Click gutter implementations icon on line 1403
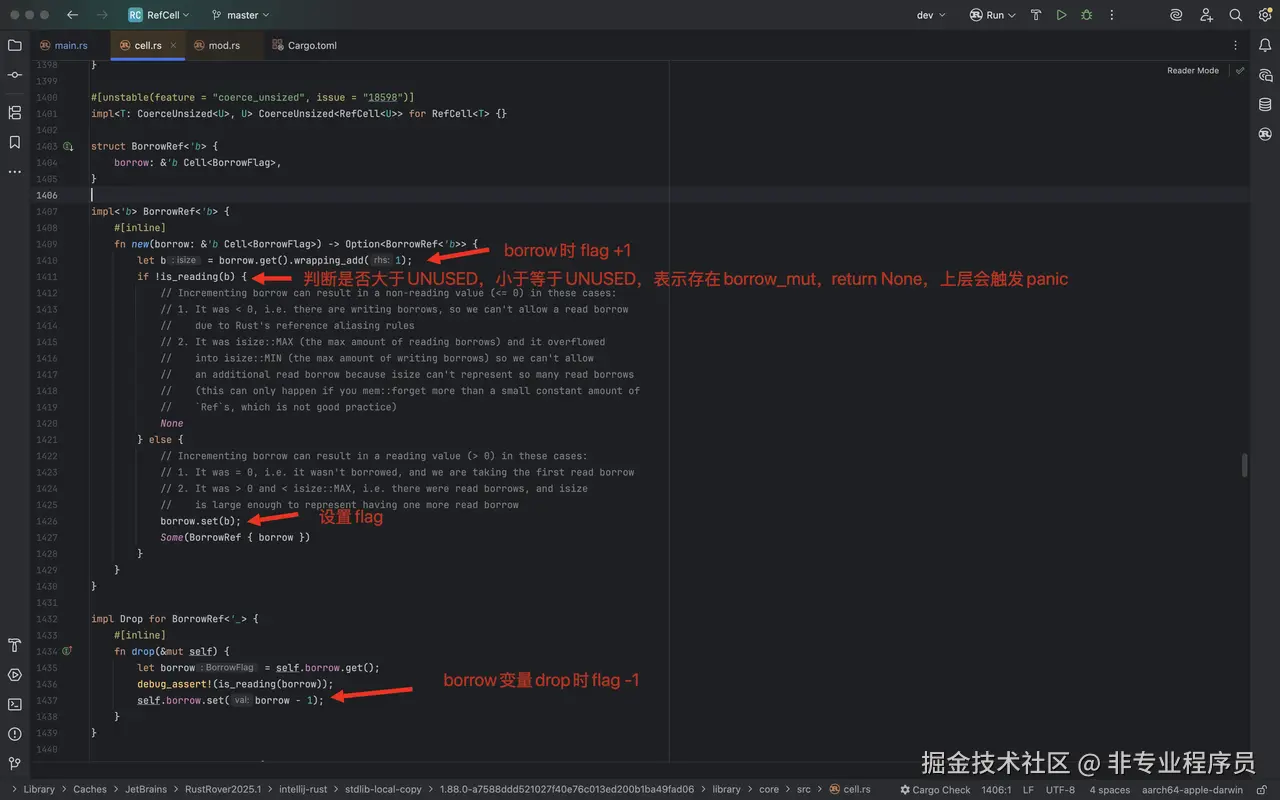 pyautogui.click(x=69, y=147)
